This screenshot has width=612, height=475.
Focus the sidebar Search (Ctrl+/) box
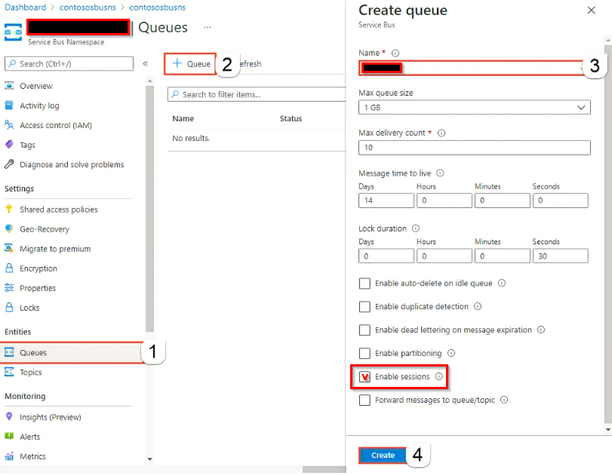point(69,64)
